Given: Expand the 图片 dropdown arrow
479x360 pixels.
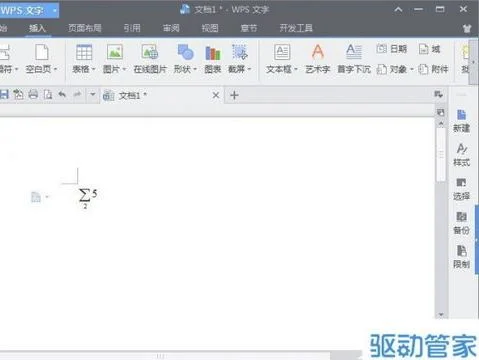Looking at the screenshot, I should [124, 69].
